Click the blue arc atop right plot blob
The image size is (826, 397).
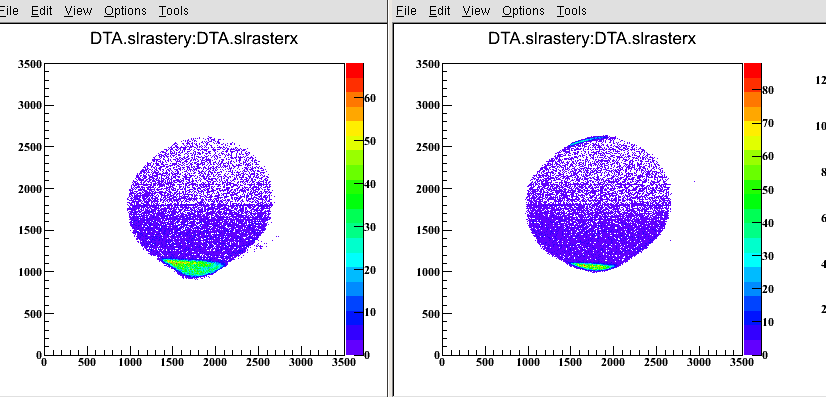point(589,140)
